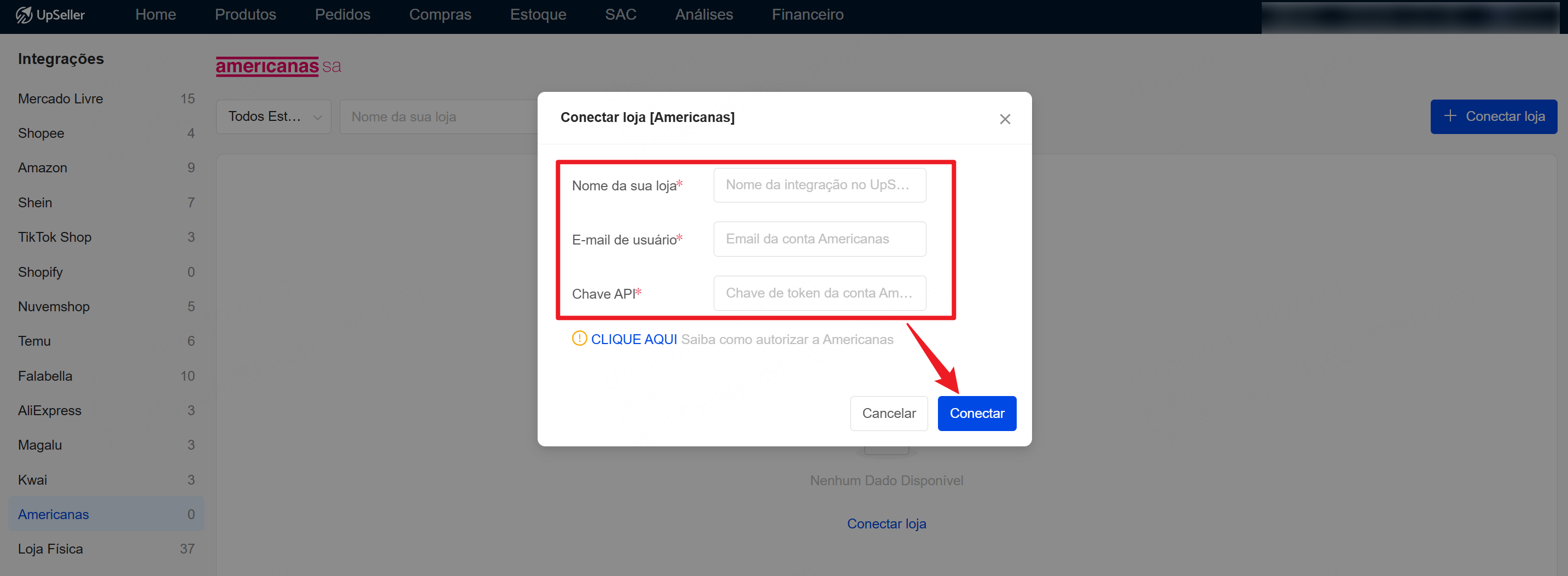Select Mercado Livre in integrations sidebar
This screenshot has height=576, width=1568.
(x=60, y=98)
